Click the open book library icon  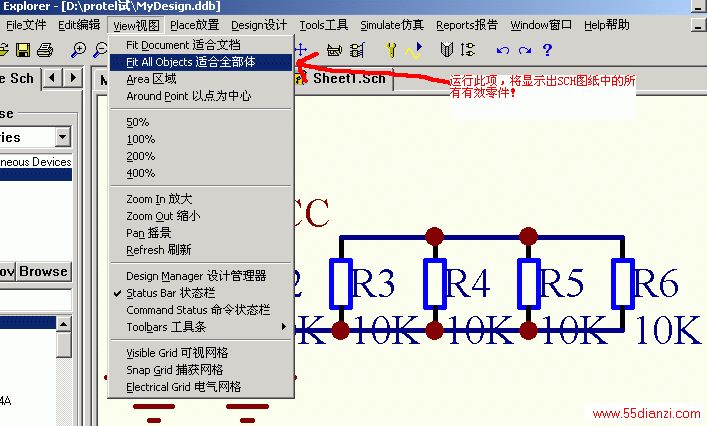click(446, 49)
